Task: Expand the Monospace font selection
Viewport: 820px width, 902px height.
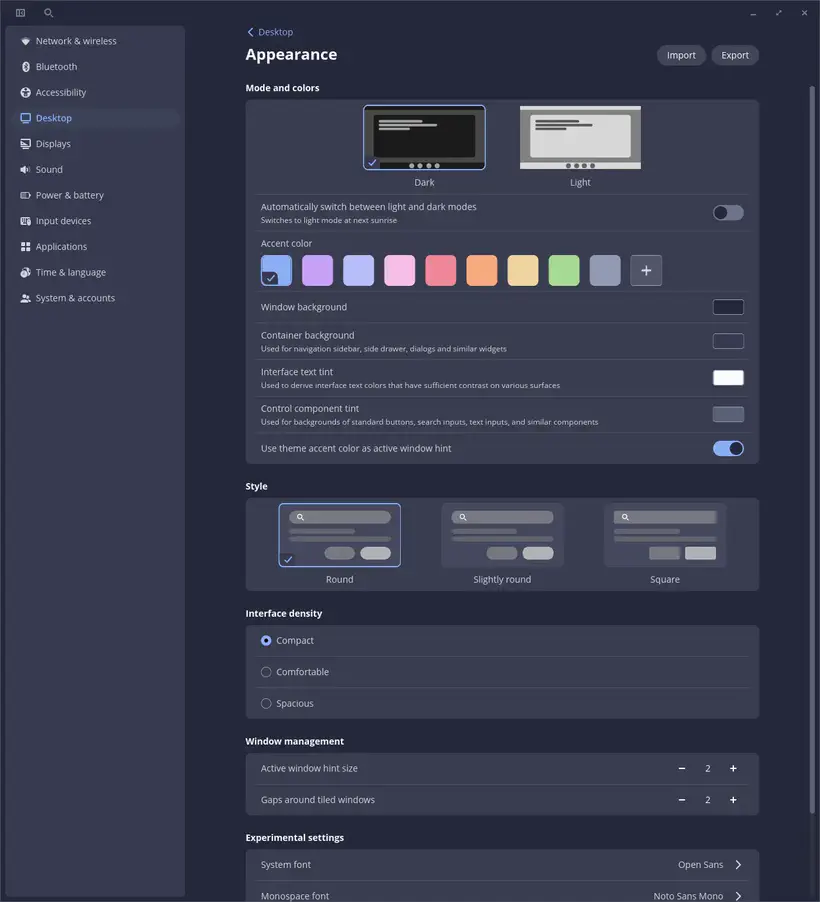Action: click(x=738, y=896)
